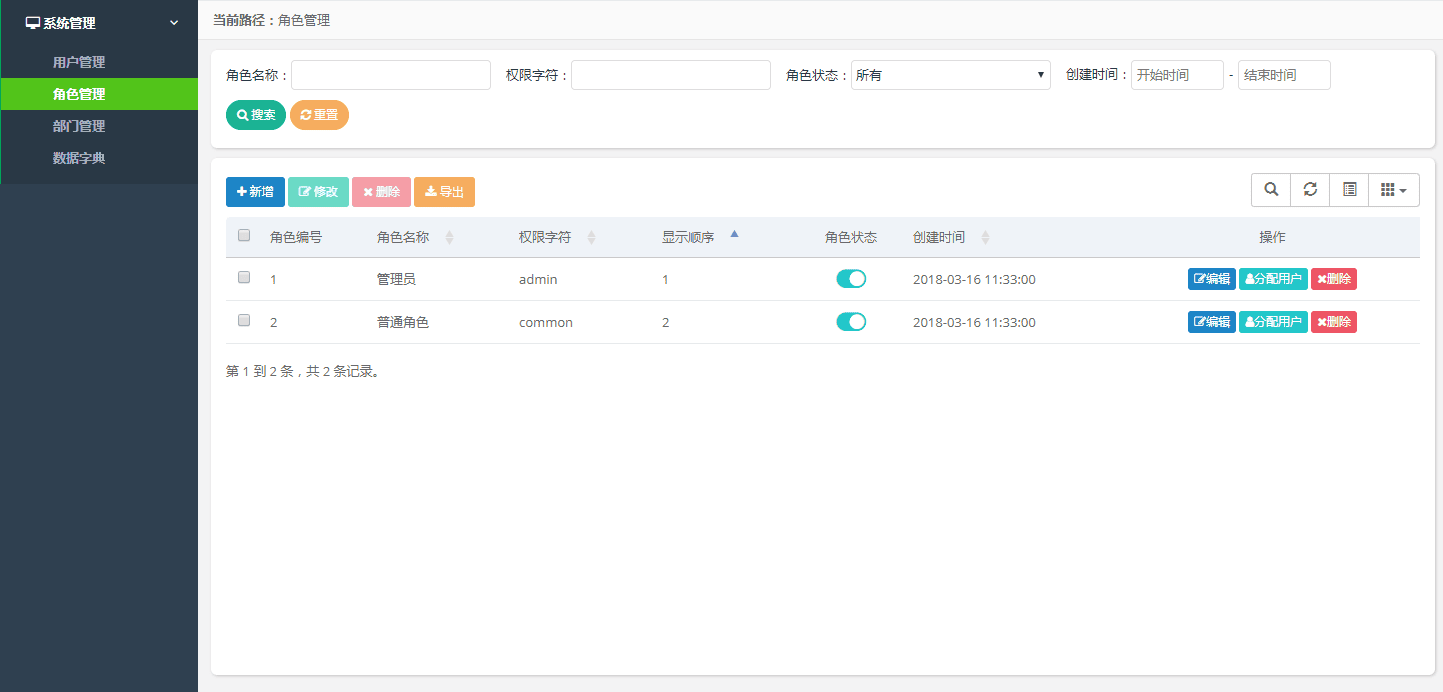This screenshot has height=692, width=1443.
Task: Open 数据字典 in the sidebar
Action: point(79,158)
